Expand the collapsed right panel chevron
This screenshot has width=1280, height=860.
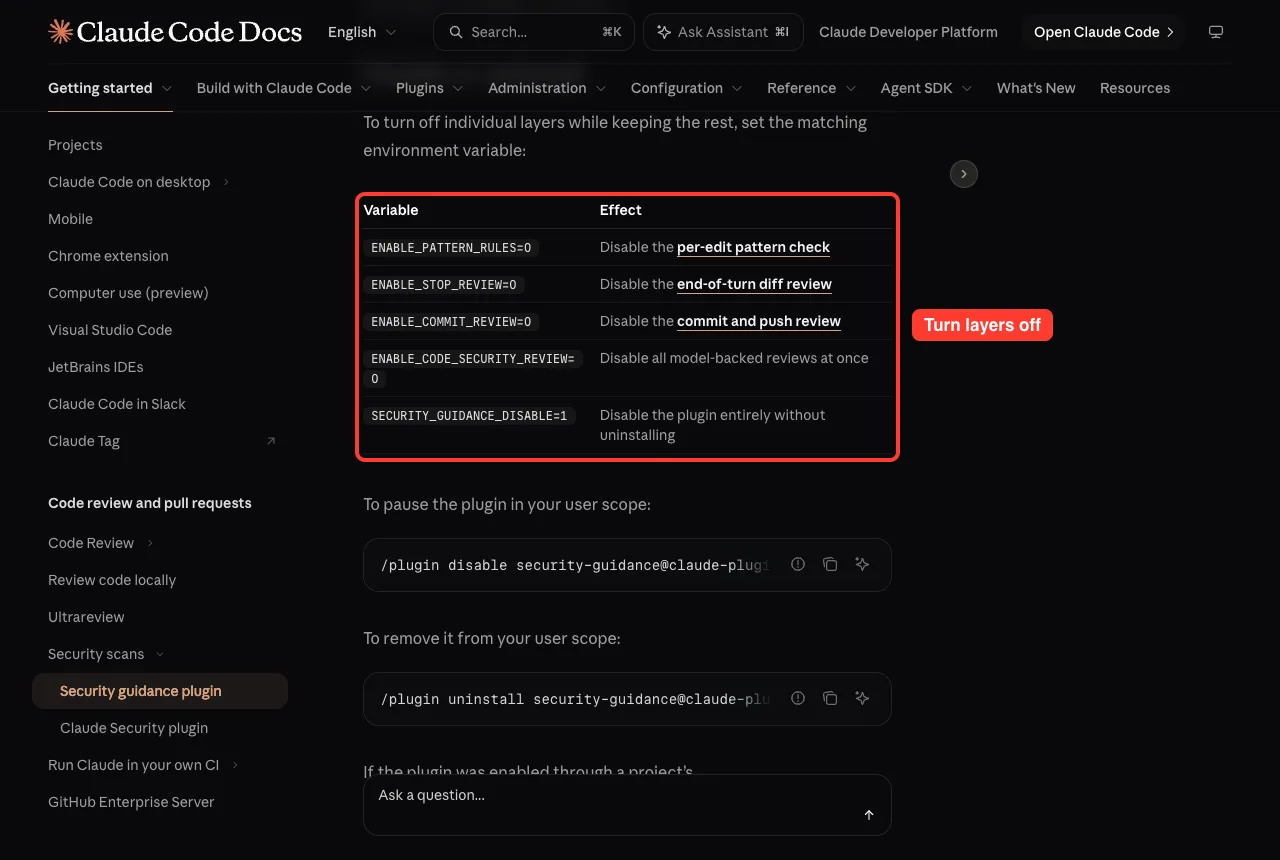pyautogui.click(x=963, y=174)
